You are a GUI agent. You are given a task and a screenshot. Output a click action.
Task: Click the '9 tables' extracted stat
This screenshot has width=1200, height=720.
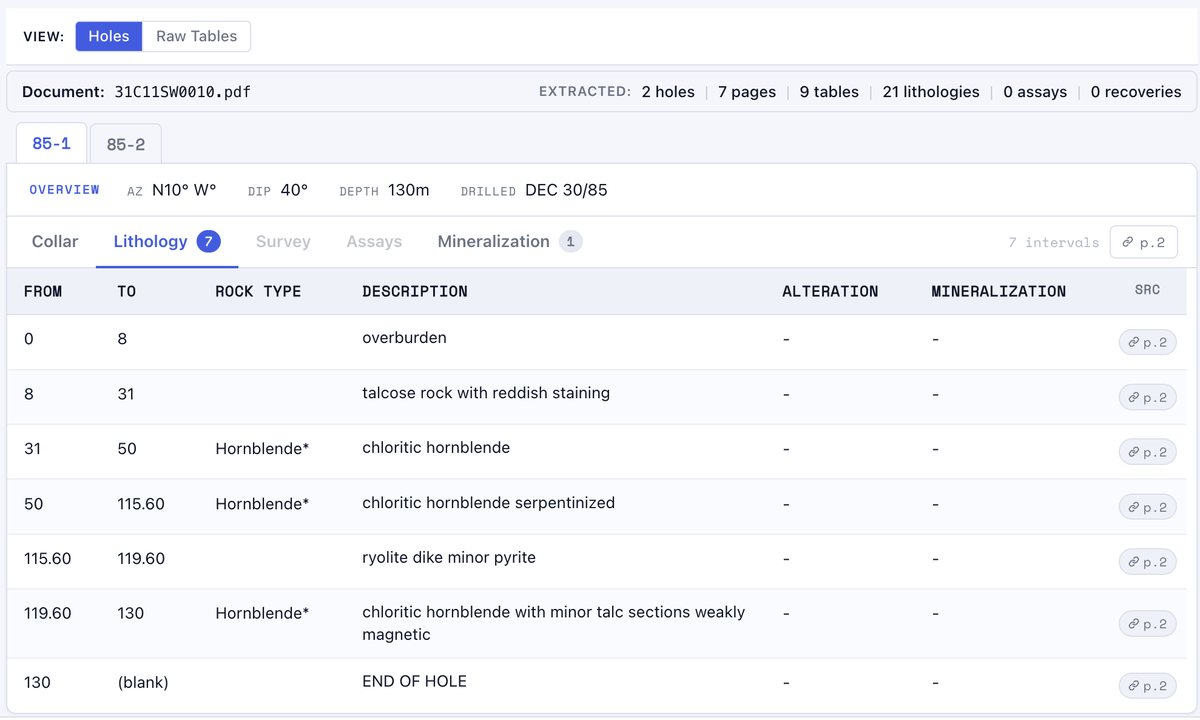829,91
